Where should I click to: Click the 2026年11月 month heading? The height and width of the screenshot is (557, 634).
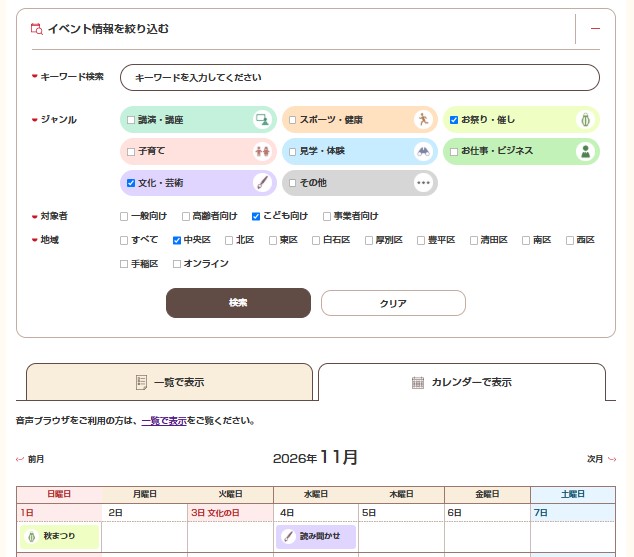pyautogui.click(x=315, y=458)
